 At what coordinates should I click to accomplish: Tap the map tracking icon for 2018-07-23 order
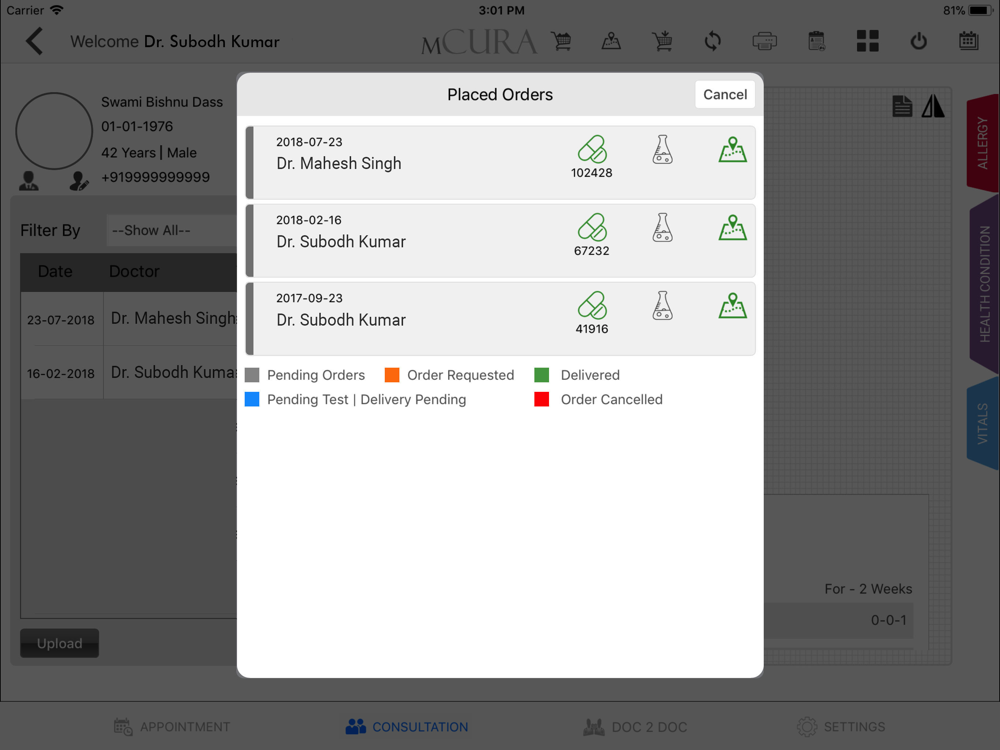733,149
